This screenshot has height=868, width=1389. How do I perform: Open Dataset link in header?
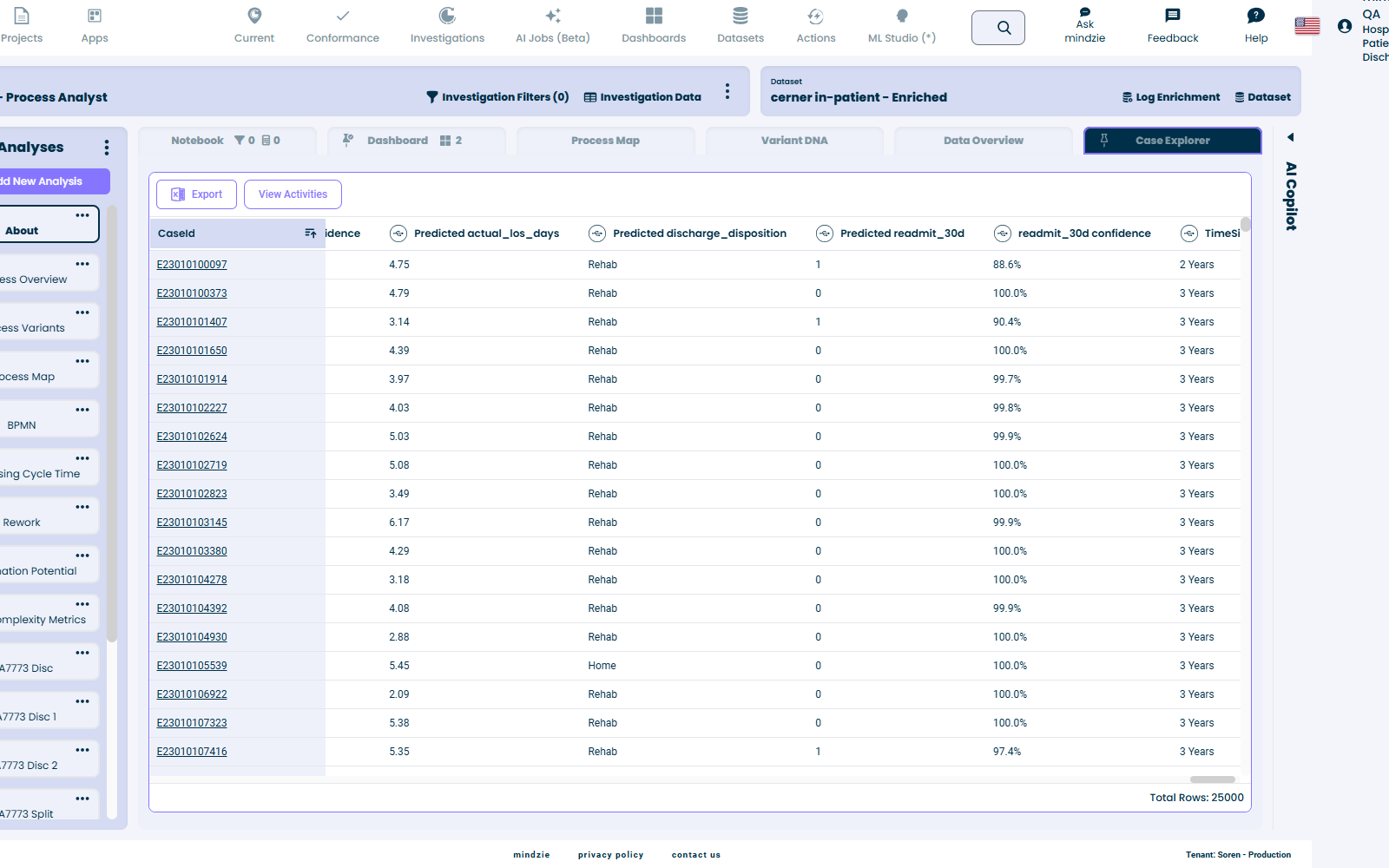coord(1262,97)
